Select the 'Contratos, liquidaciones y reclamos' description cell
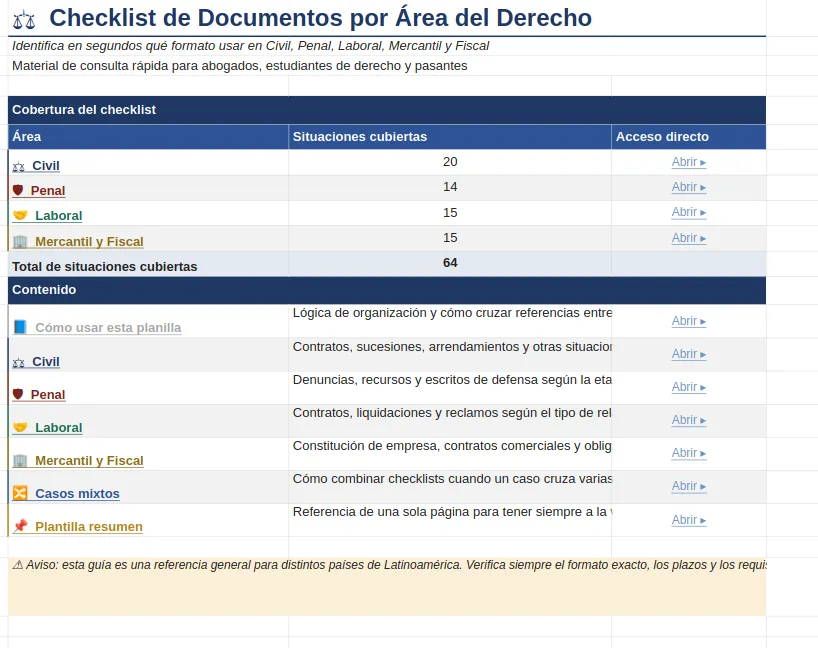Image resolution: width=818 pixels, height=648 pixels. click(450, 421)
